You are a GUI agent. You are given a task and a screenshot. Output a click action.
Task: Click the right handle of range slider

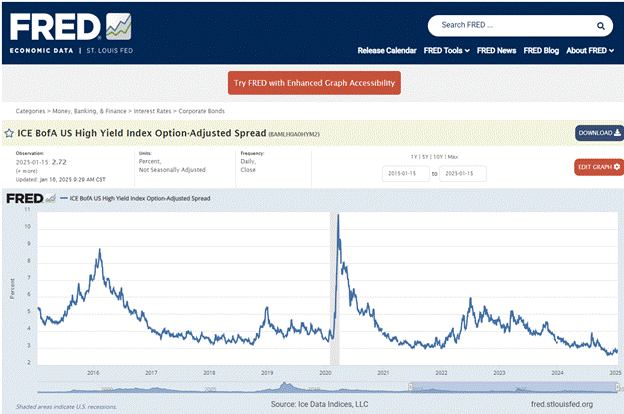click(x=618, y=387)
